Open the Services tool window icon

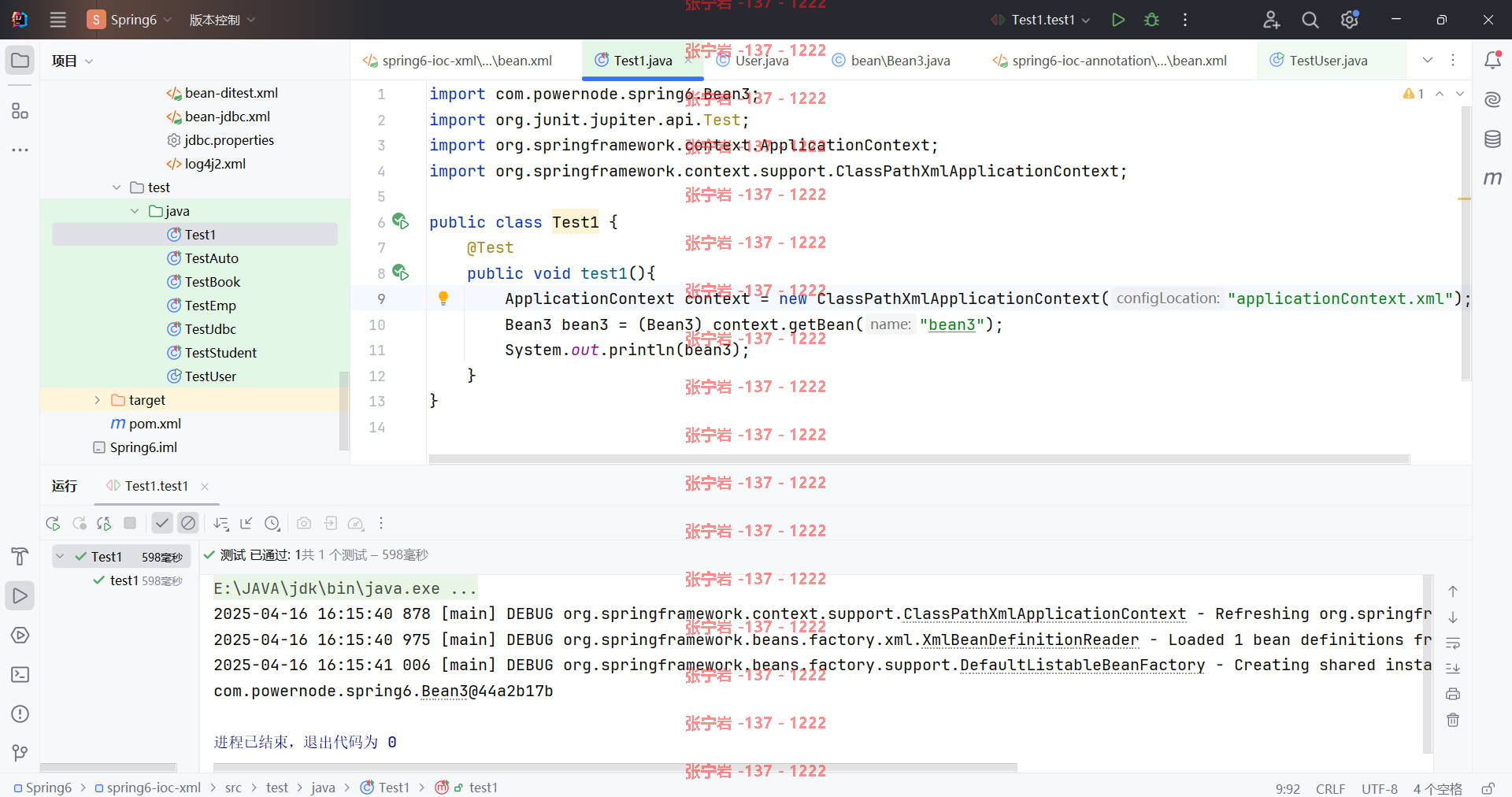(20, 636)
